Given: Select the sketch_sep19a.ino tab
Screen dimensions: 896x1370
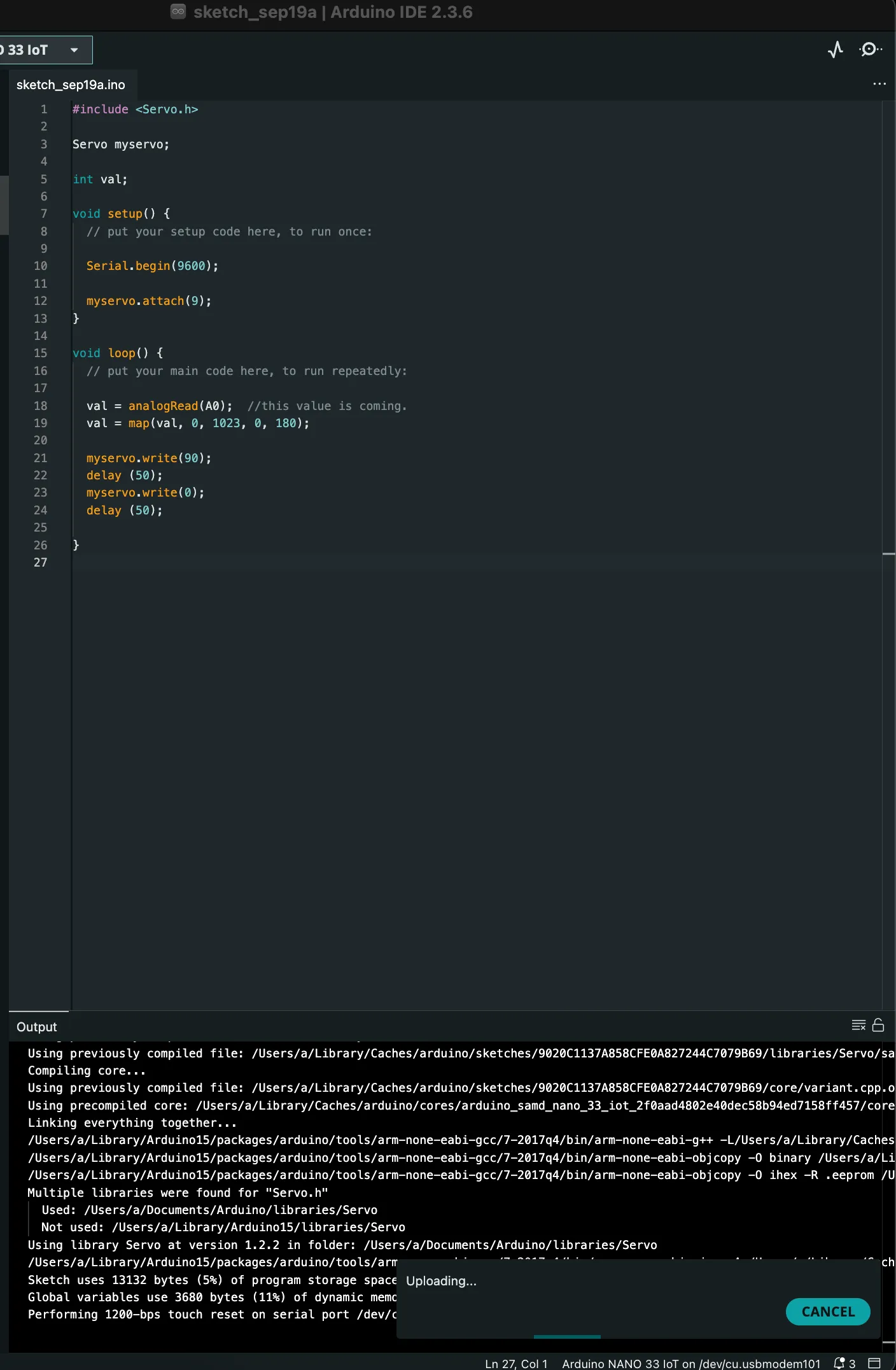Looking at the screenshot, I should (x=71, y=85).
